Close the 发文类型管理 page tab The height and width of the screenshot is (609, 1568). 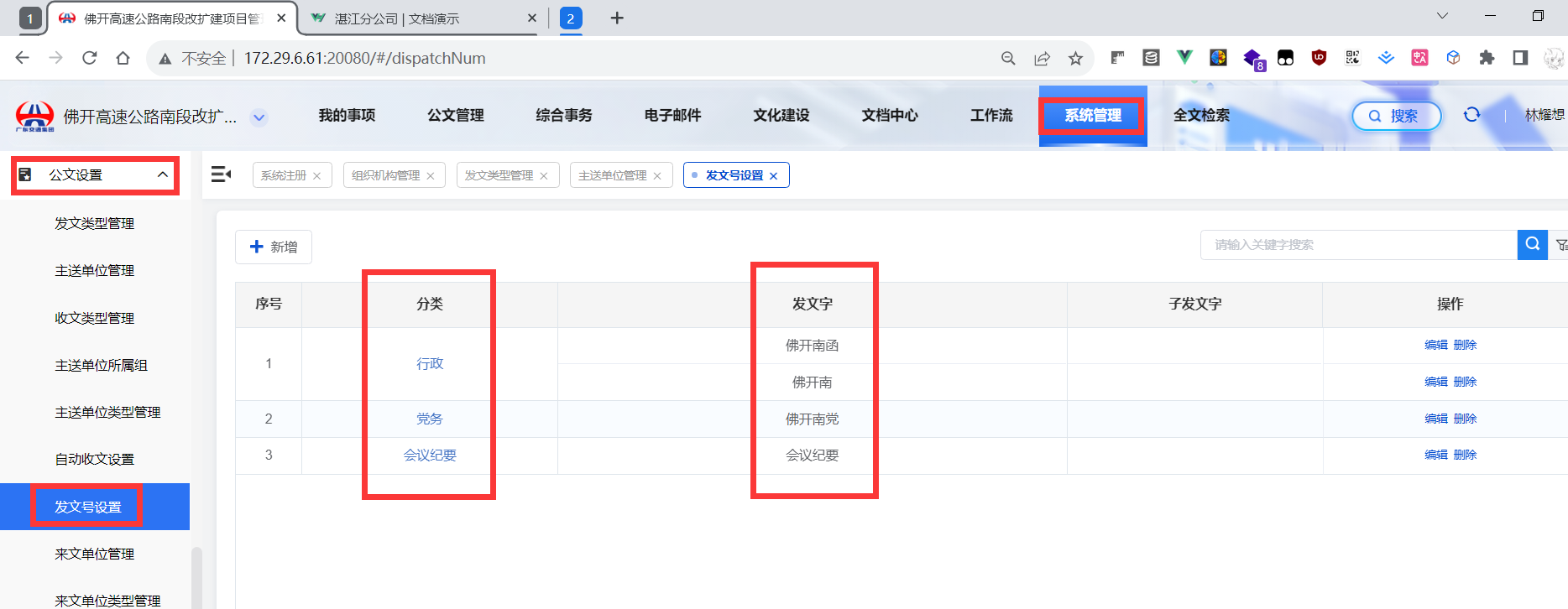pos(544,175)
